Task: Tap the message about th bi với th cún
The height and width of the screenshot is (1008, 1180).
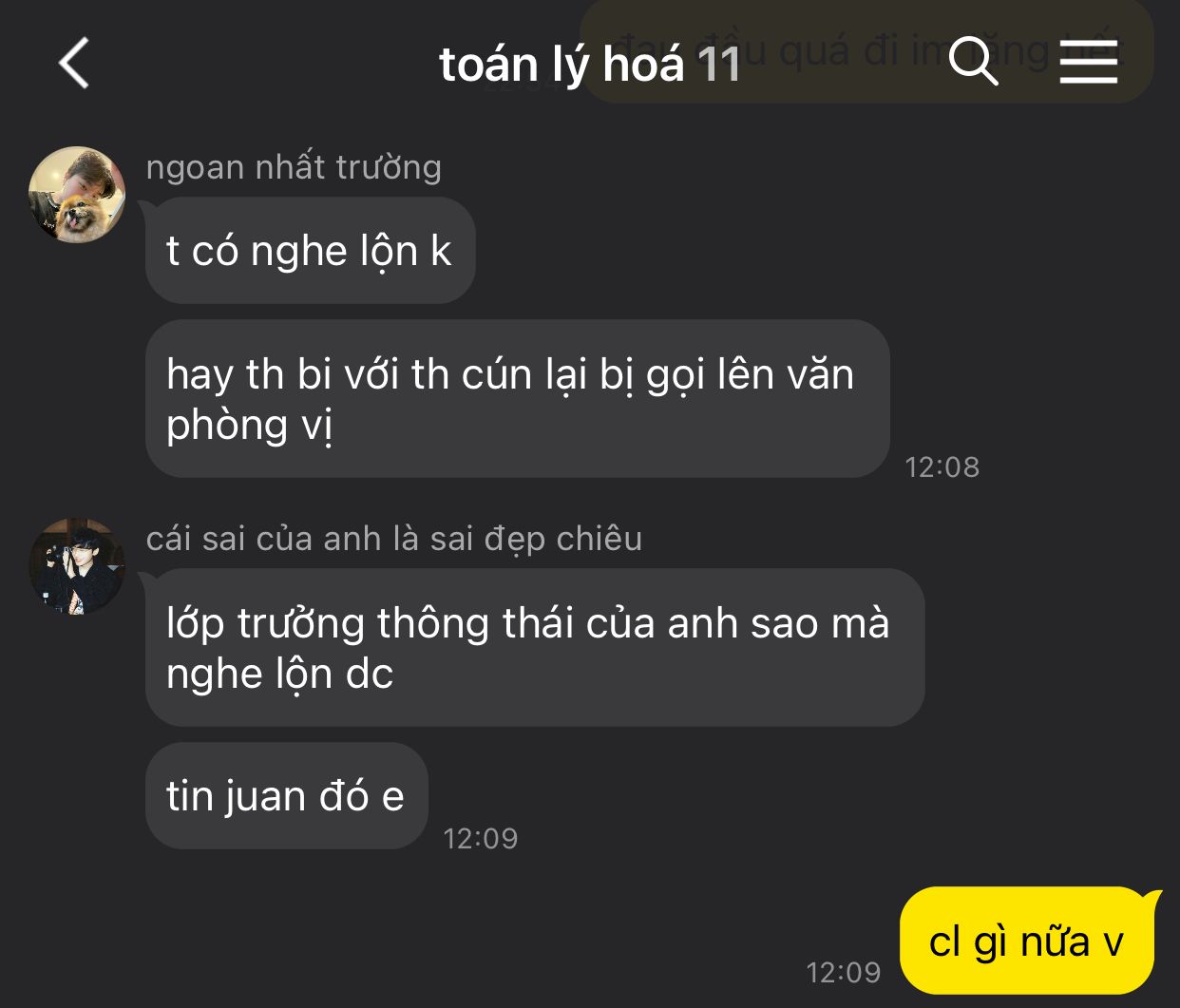Action: (x=517, y=399)
